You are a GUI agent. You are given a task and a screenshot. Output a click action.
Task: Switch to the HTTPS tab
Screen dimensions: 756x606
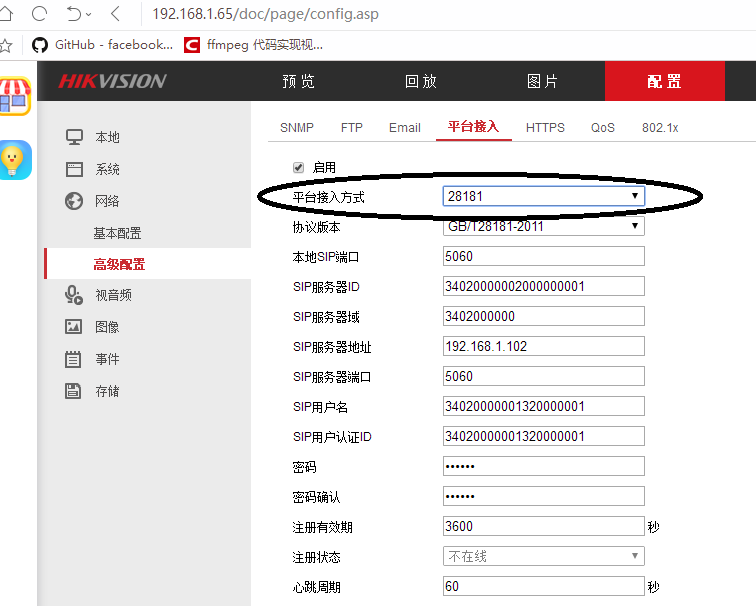545,128
